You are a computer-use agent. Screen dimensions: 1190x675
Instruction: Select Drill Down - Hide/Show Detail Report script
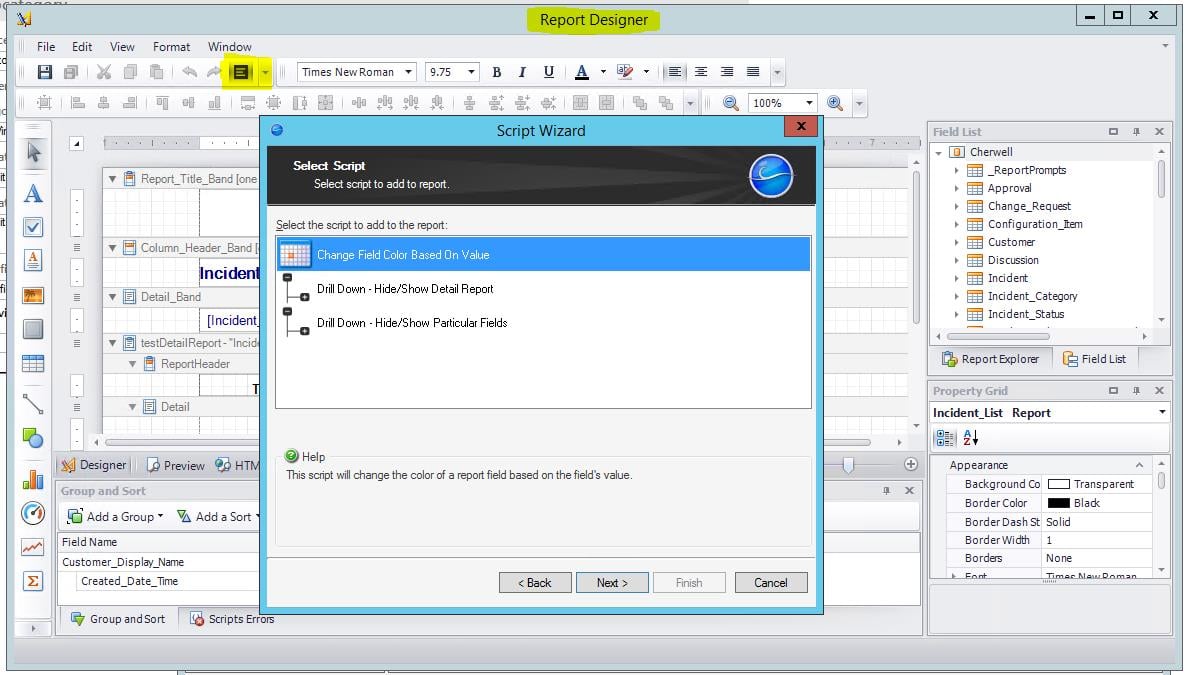[404, 289]
